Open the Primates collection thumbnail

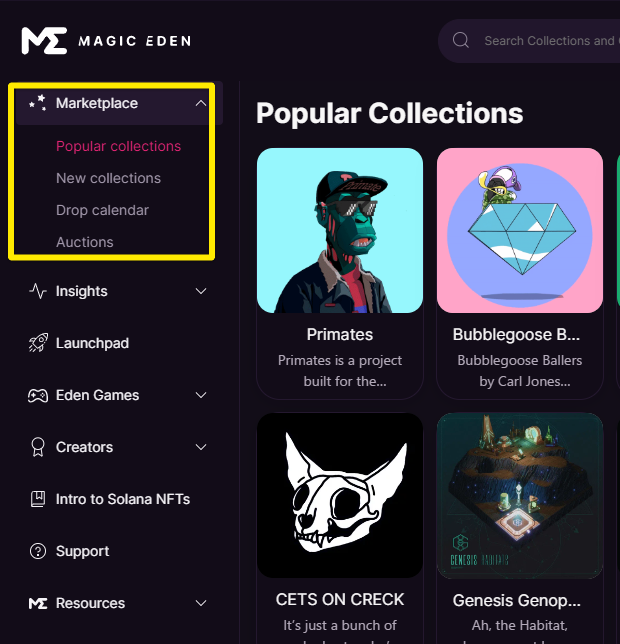pos(340,230)
